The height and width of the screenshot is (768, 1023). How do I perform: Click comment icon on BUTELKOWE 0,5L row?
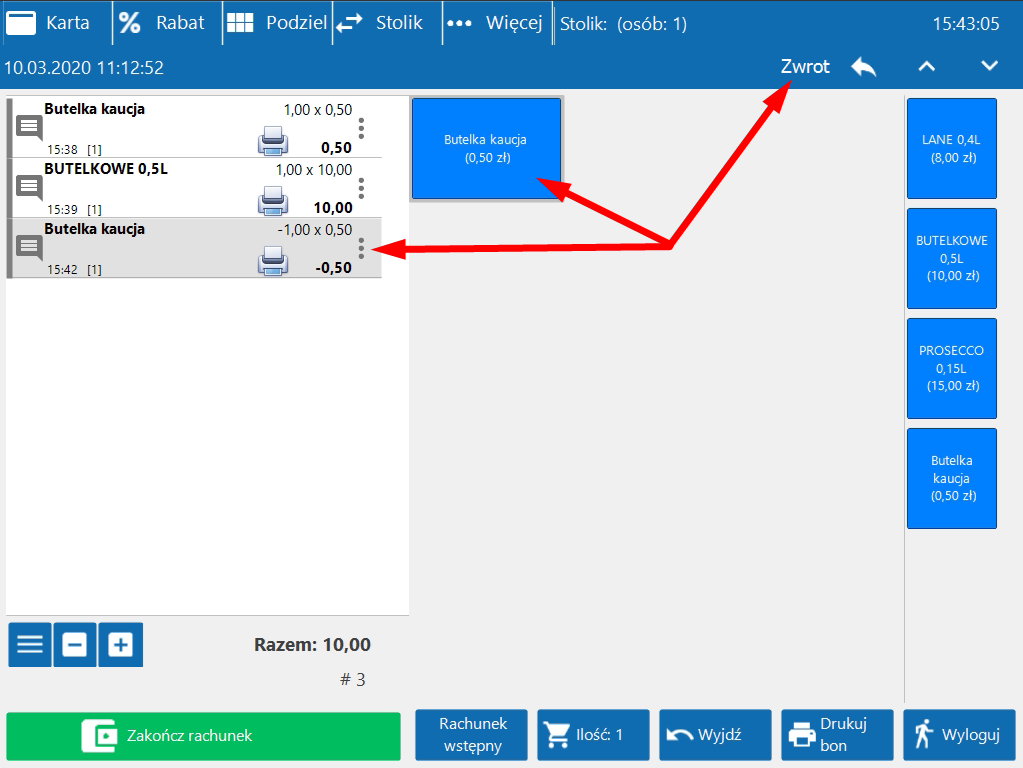(30, 187)
